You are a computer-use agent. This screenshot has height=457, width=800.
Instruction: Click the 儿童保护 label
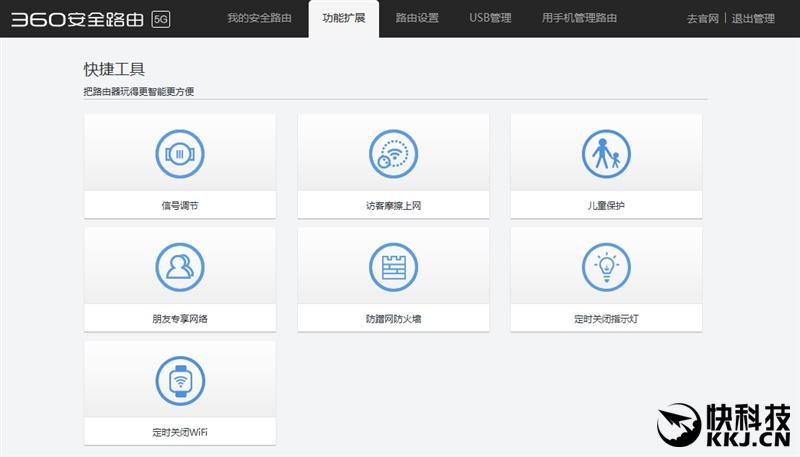pyautogui.click(x=606, y=206)
